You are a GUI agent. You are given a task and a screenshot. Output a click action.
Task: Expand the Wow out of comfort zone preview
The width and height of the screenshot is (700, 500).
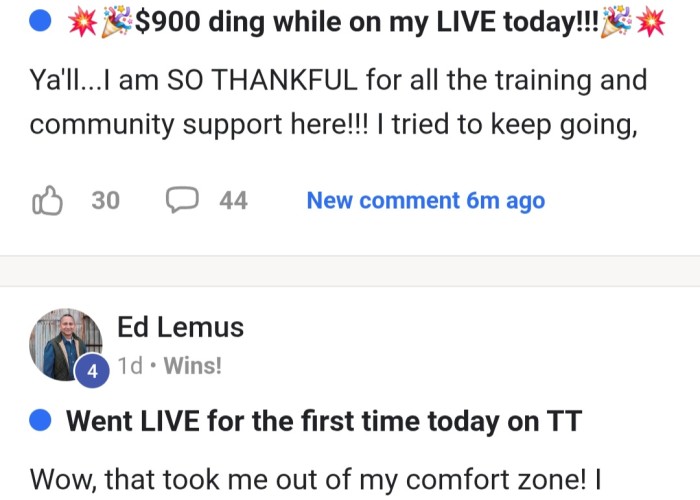click(315, 479)
